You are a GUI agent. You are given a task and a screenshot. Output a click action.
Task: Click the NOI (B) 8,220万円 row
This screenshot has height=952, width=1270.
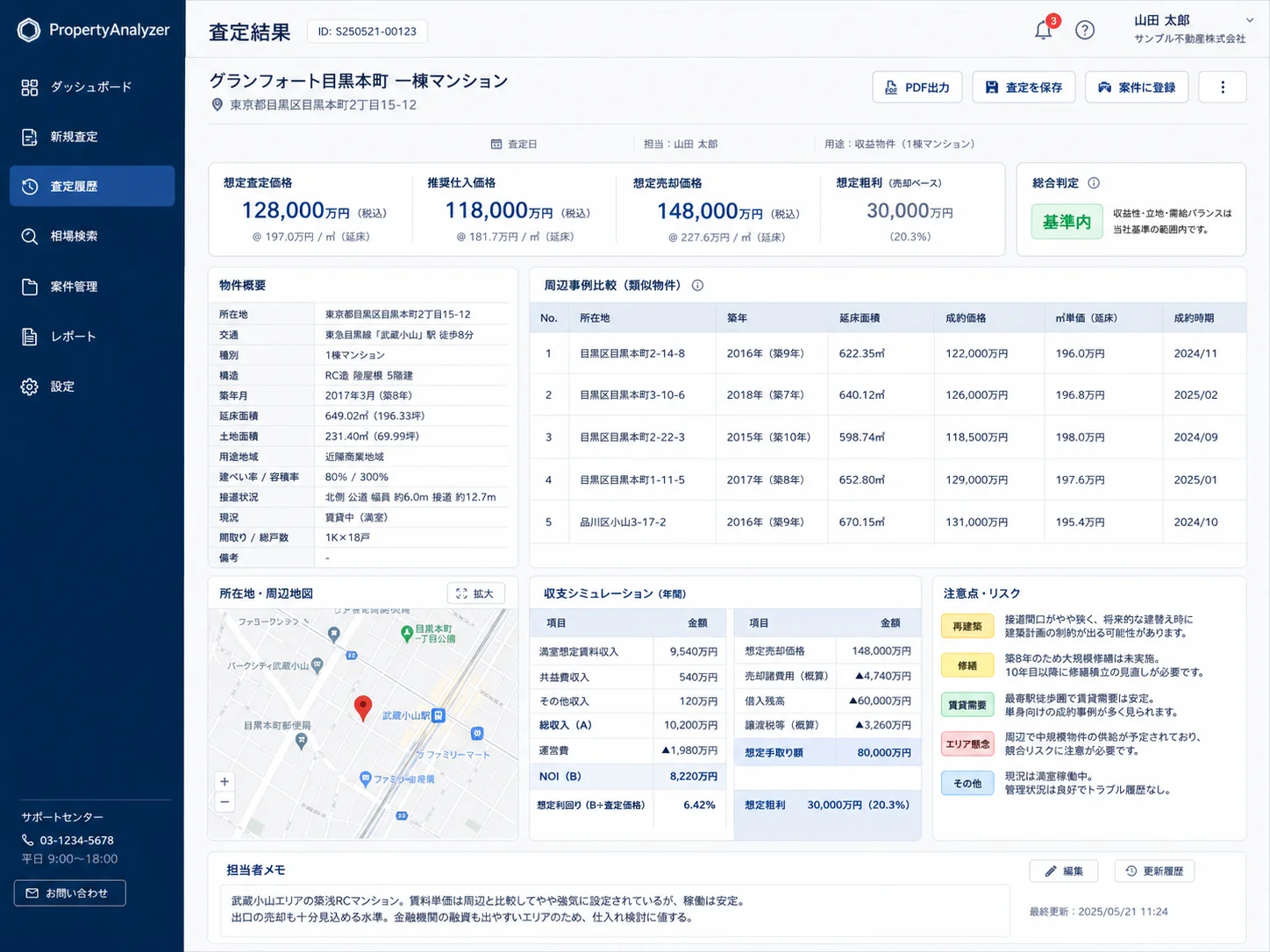tap(628, 777)
